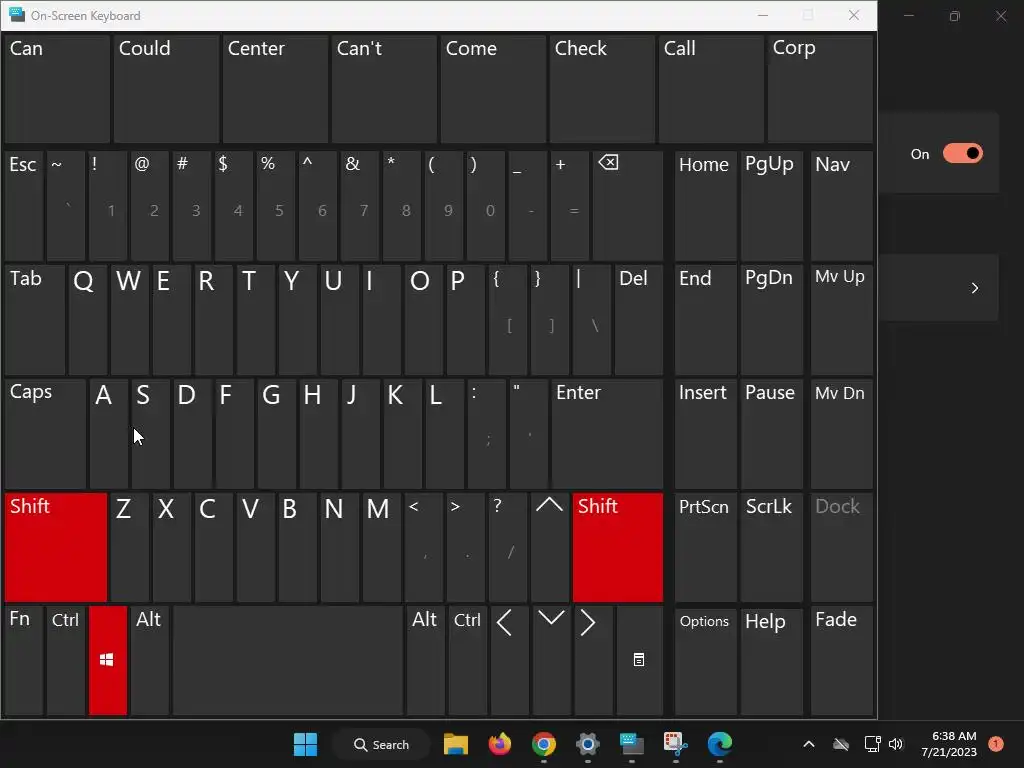Launch Firefox from the taskbar
Screen dimensions: 1024x768
click(500, 744)
